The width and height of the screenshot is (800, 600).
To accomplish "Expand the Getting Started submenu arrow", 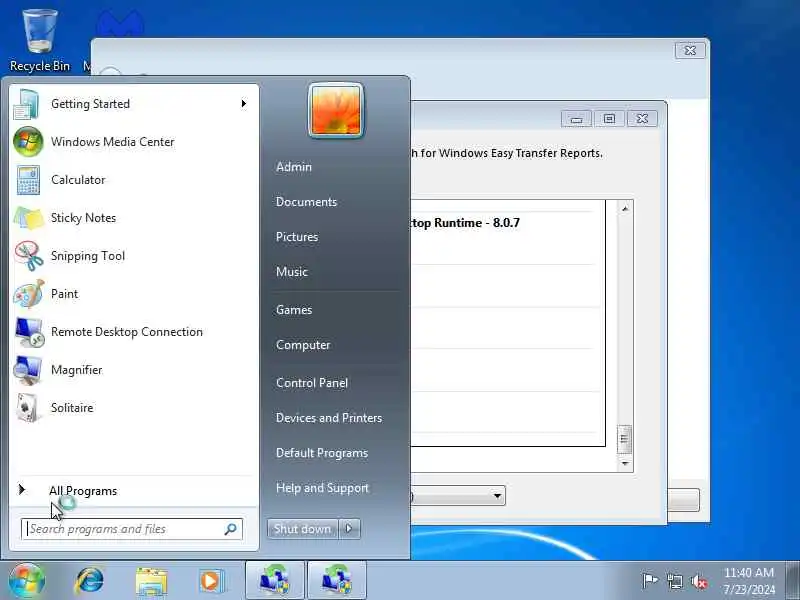I will [244, 104].
